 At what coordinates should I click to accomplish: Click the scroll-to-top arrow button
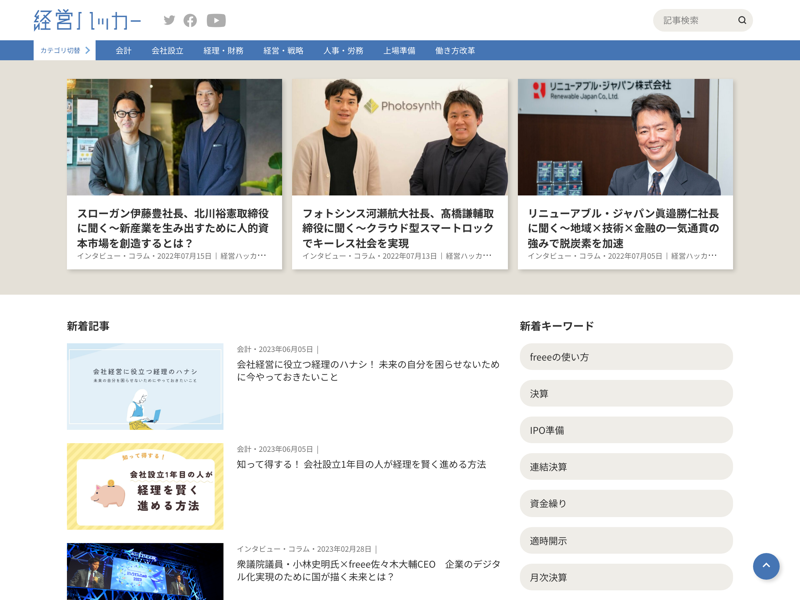coord(766,566)
